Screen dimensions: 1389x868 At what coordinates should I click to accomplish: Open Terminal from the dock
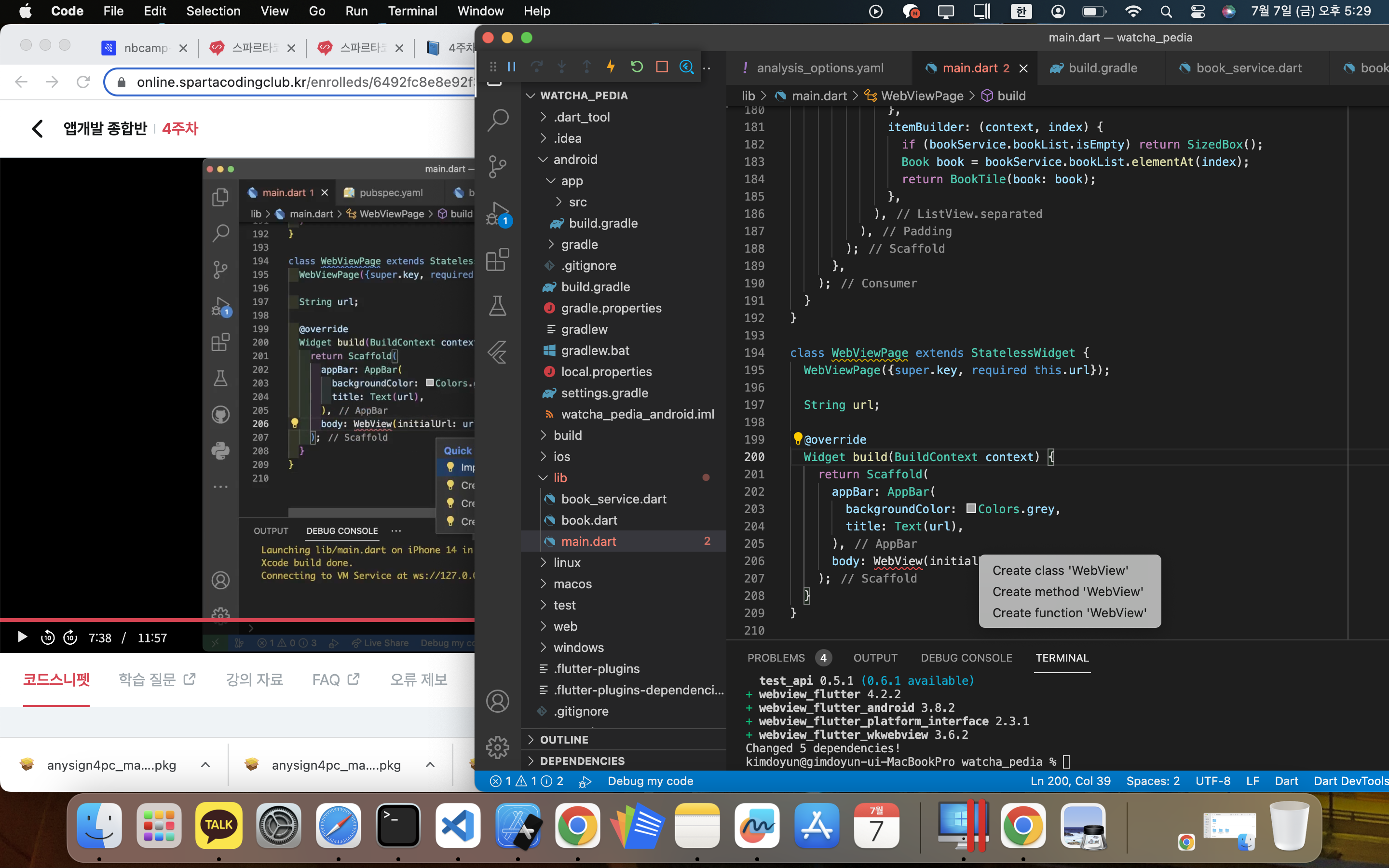(x=398, y=826)
